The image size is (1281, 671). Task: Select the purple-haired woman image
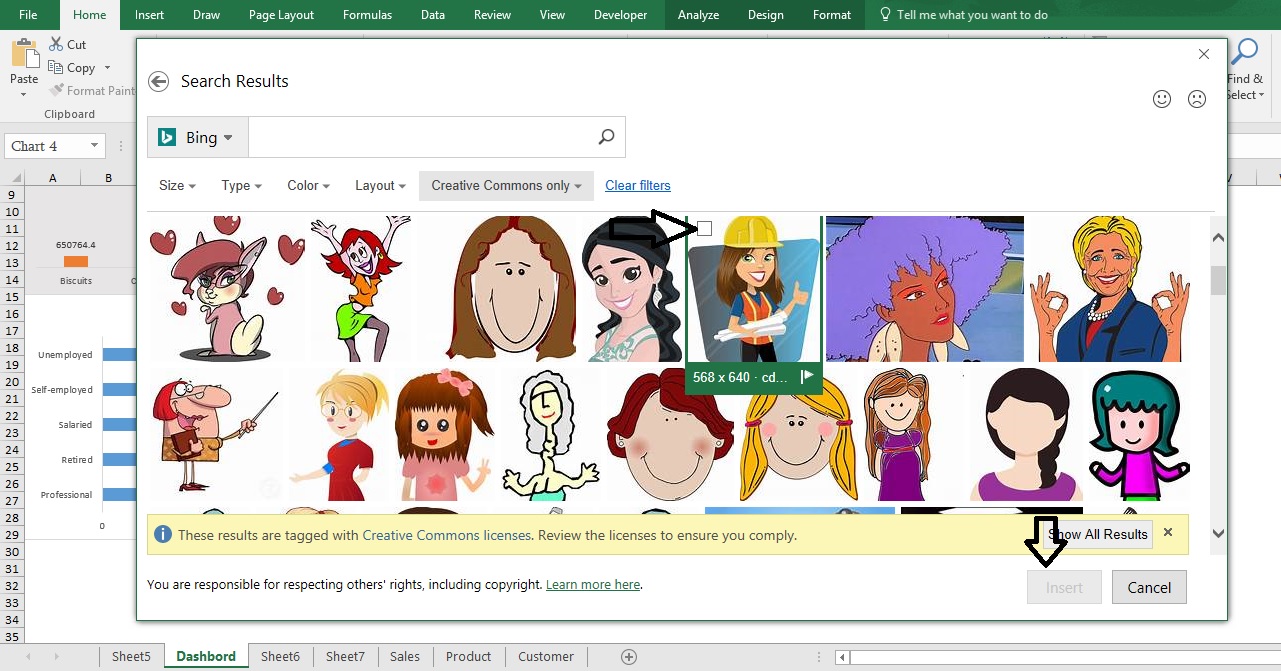pos(925,289)
